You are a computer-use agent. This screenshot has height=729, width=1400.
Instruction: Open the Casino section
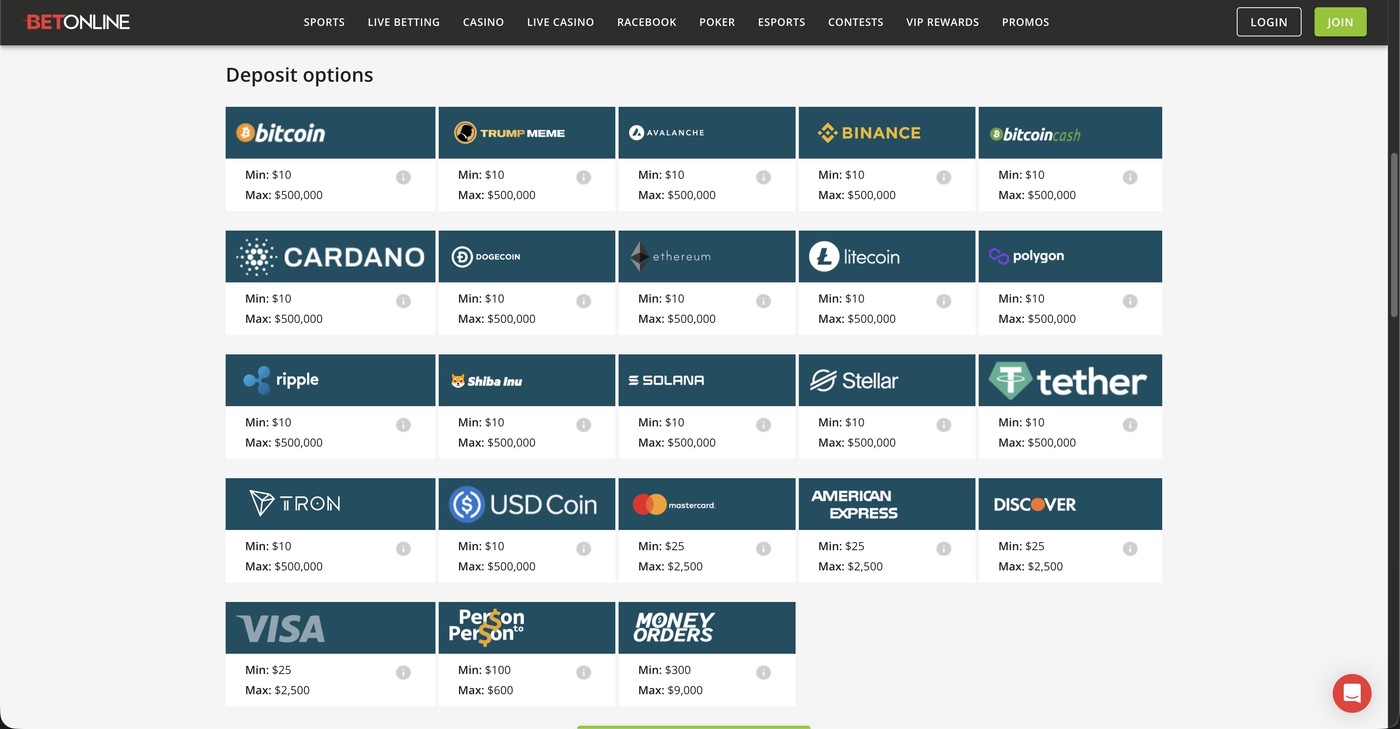coord(483,22)
